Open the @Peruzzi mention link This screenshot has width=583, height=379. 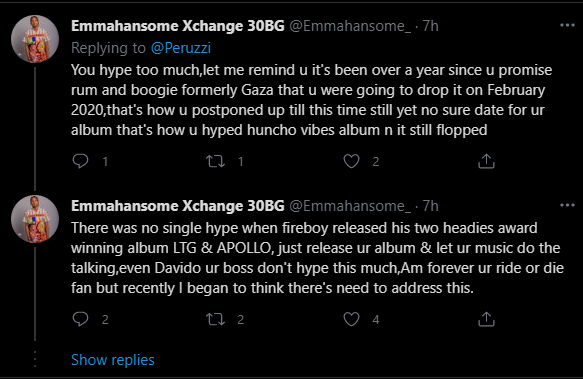click(181, 48)
